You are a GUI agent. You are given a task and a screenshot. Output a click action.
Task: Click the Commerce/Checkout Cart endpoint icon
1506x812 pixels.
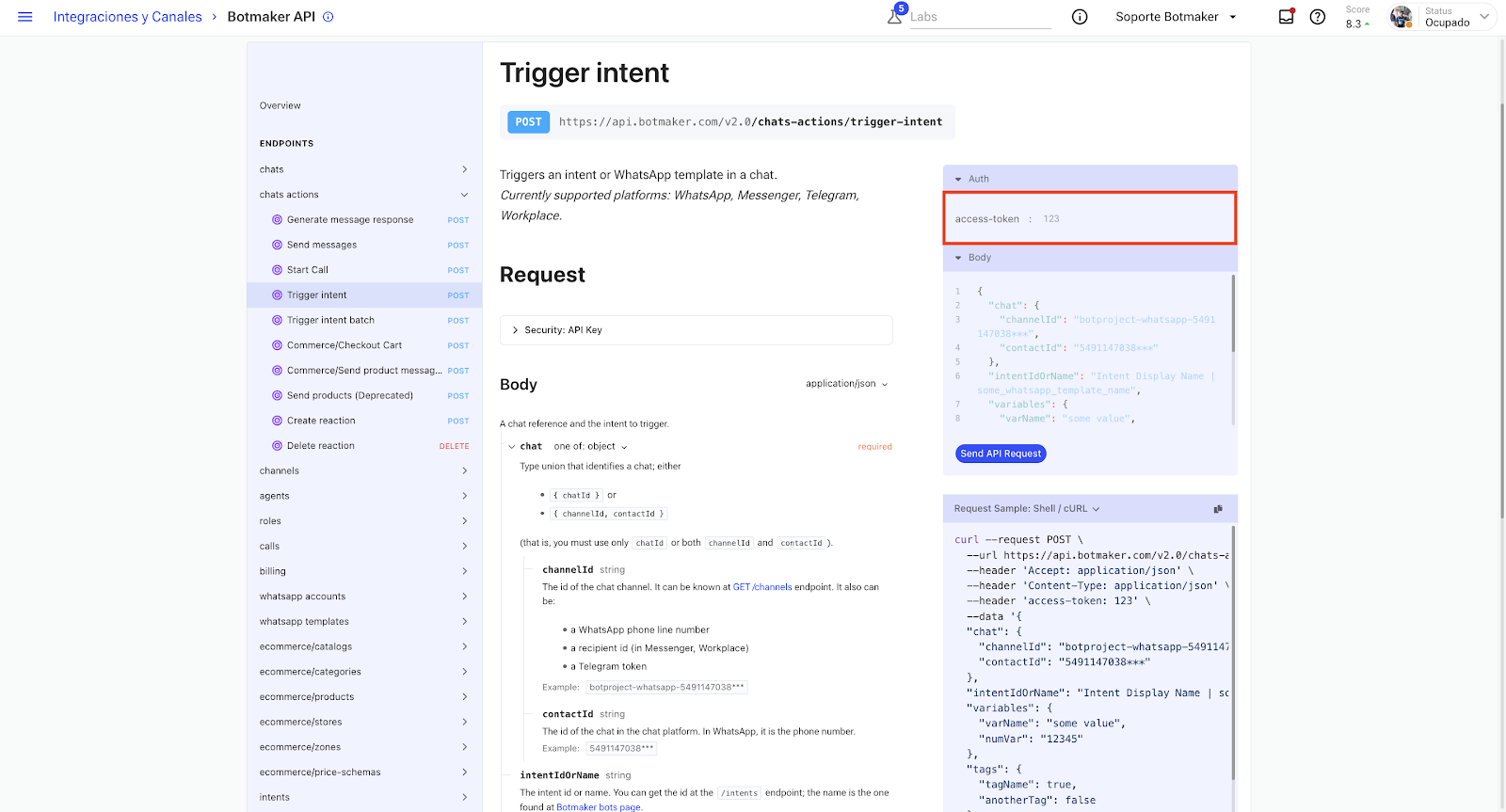(x=277, y=345)
